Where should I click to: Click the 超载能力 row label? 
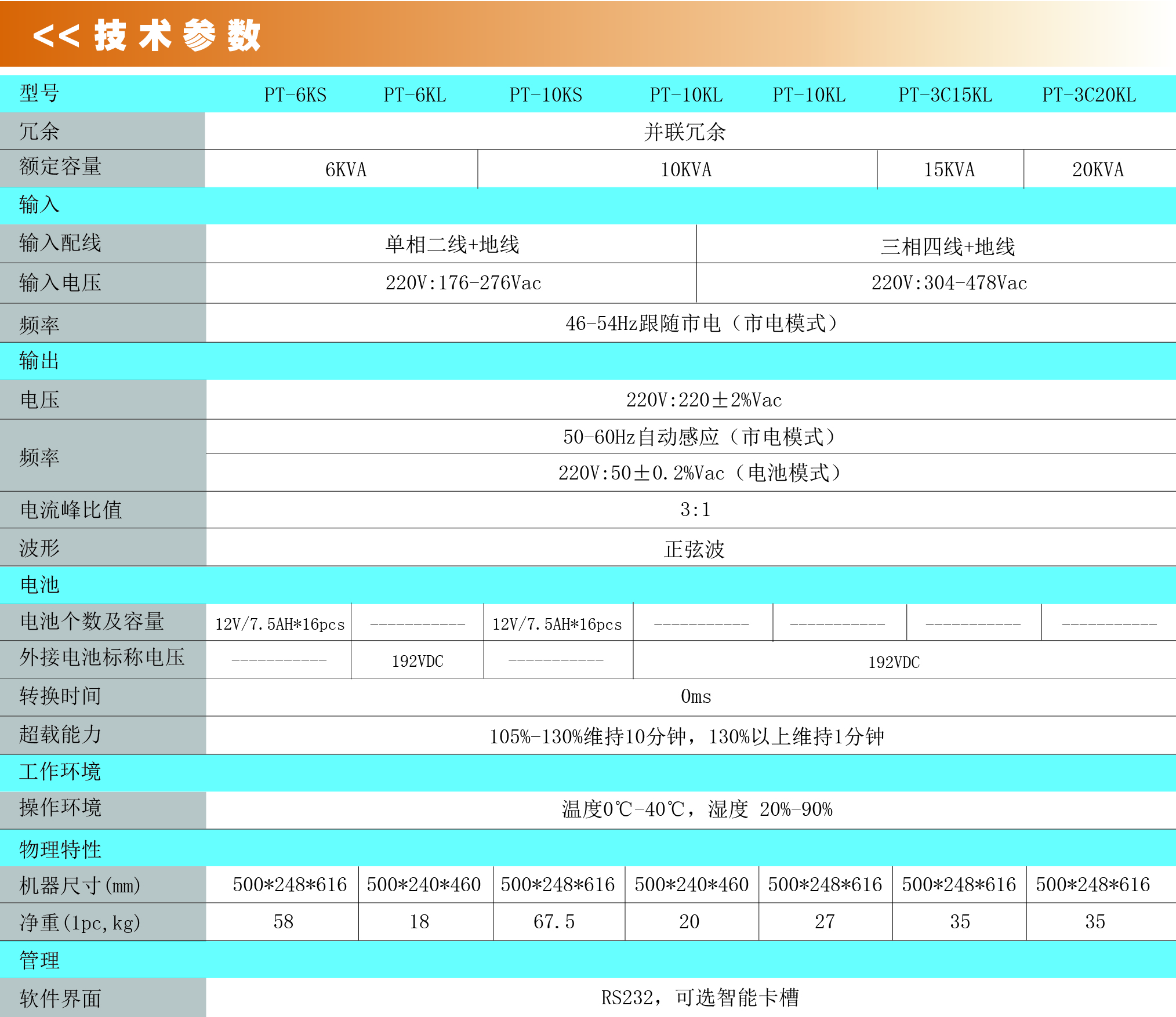coord(60,735)
